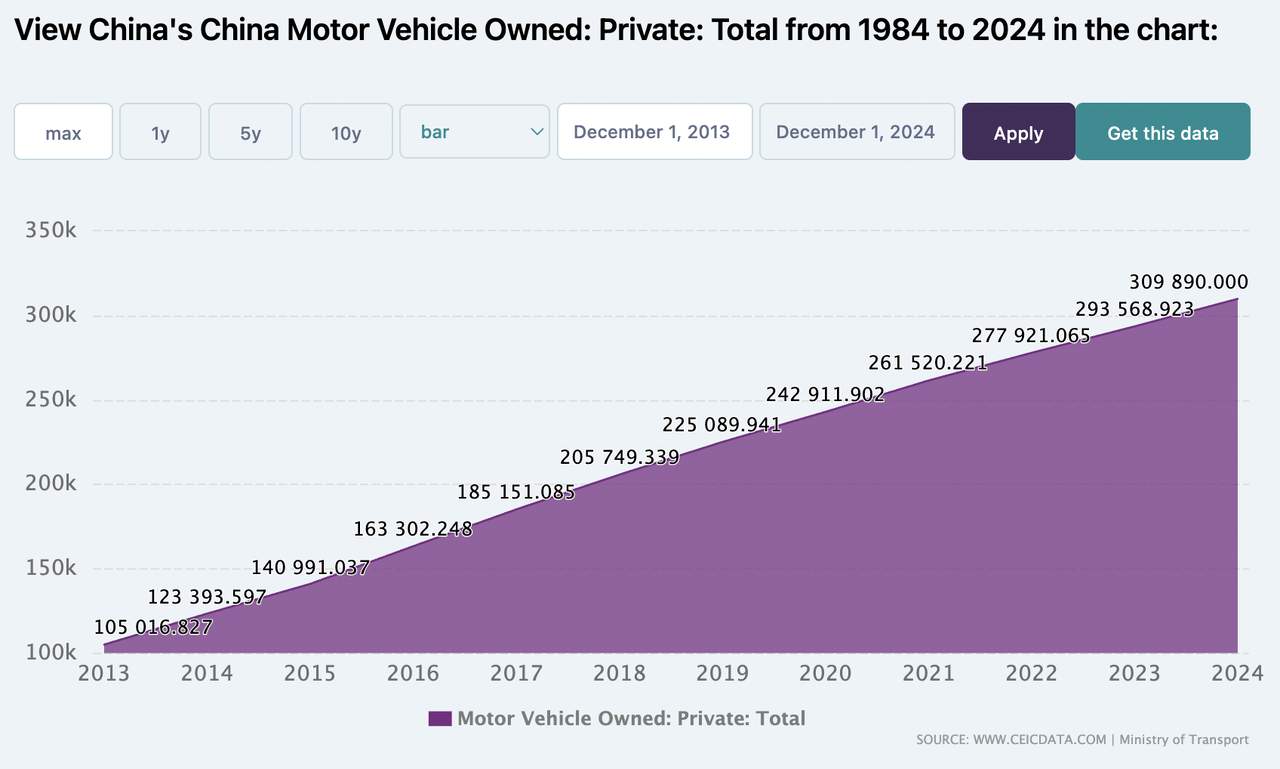The image size is (1280, 769).
Task: Edit the December 1, 2024 end date
Action: pyautogui.click(x=855, y=132)
